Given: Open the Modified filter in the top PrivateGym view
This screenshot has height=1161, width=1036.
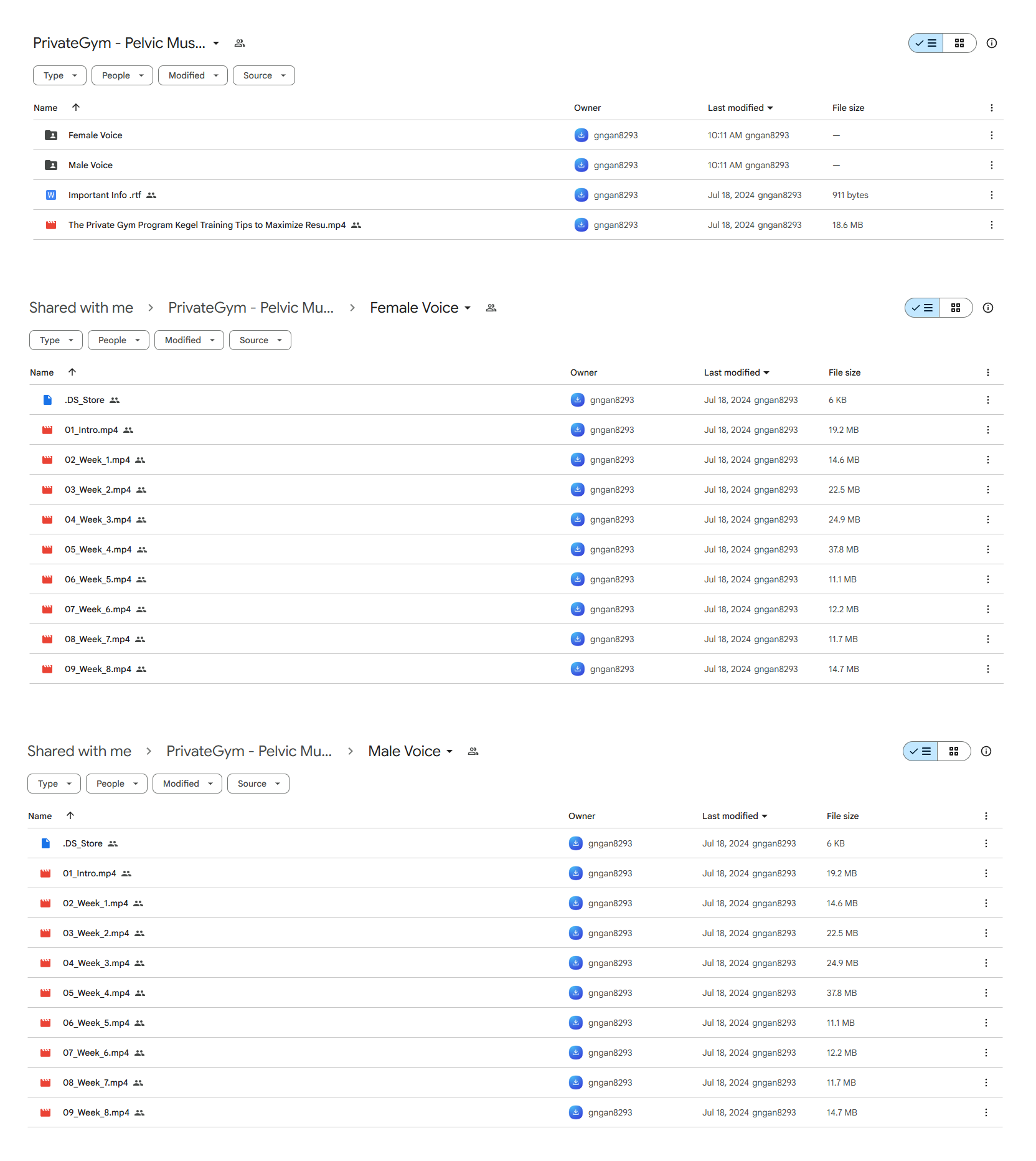Looking at the screenshot, I should pyautogui.click(x=193, y=75).
